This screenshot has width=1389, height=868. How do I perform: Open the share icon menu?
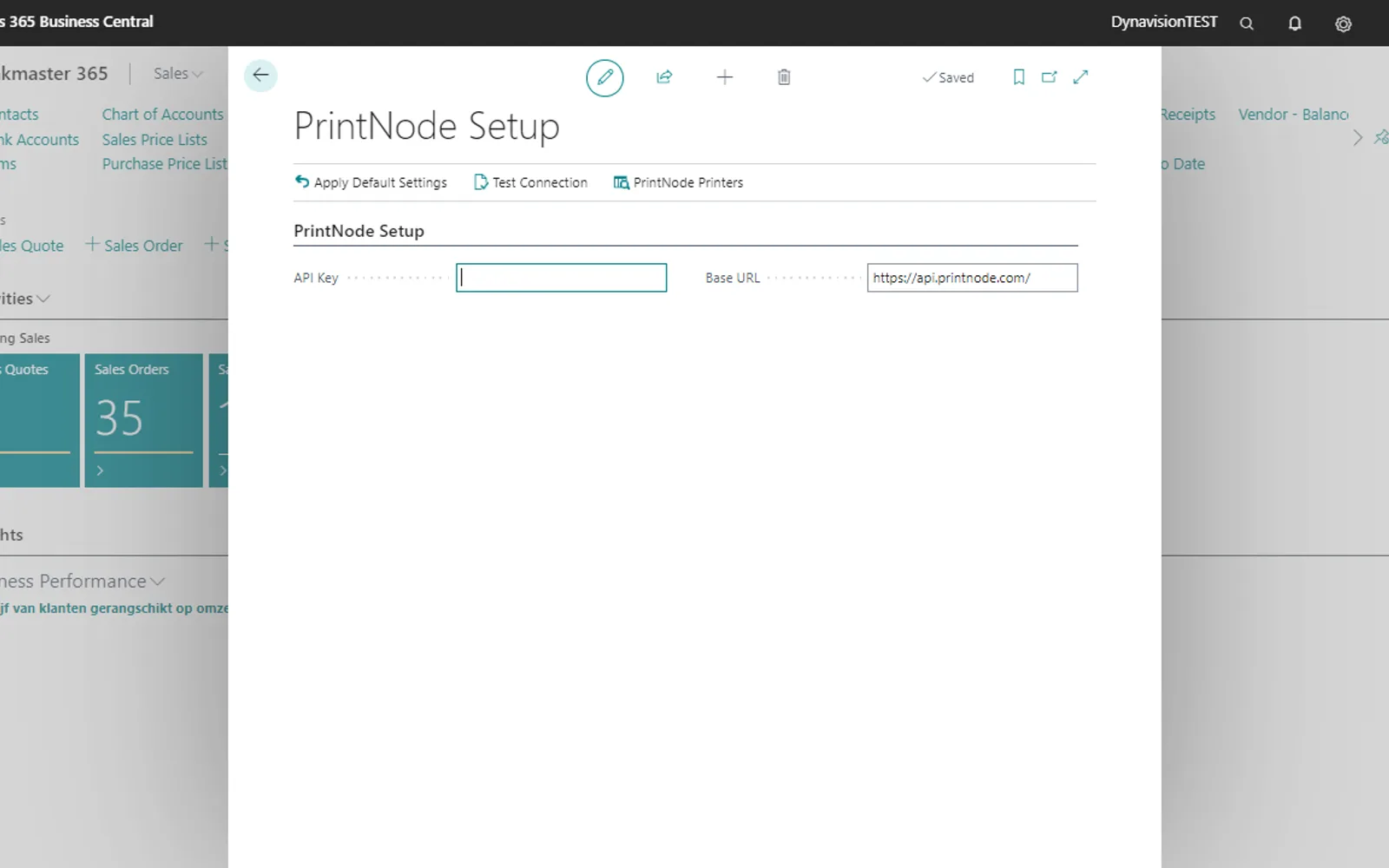tap(664, 77)
